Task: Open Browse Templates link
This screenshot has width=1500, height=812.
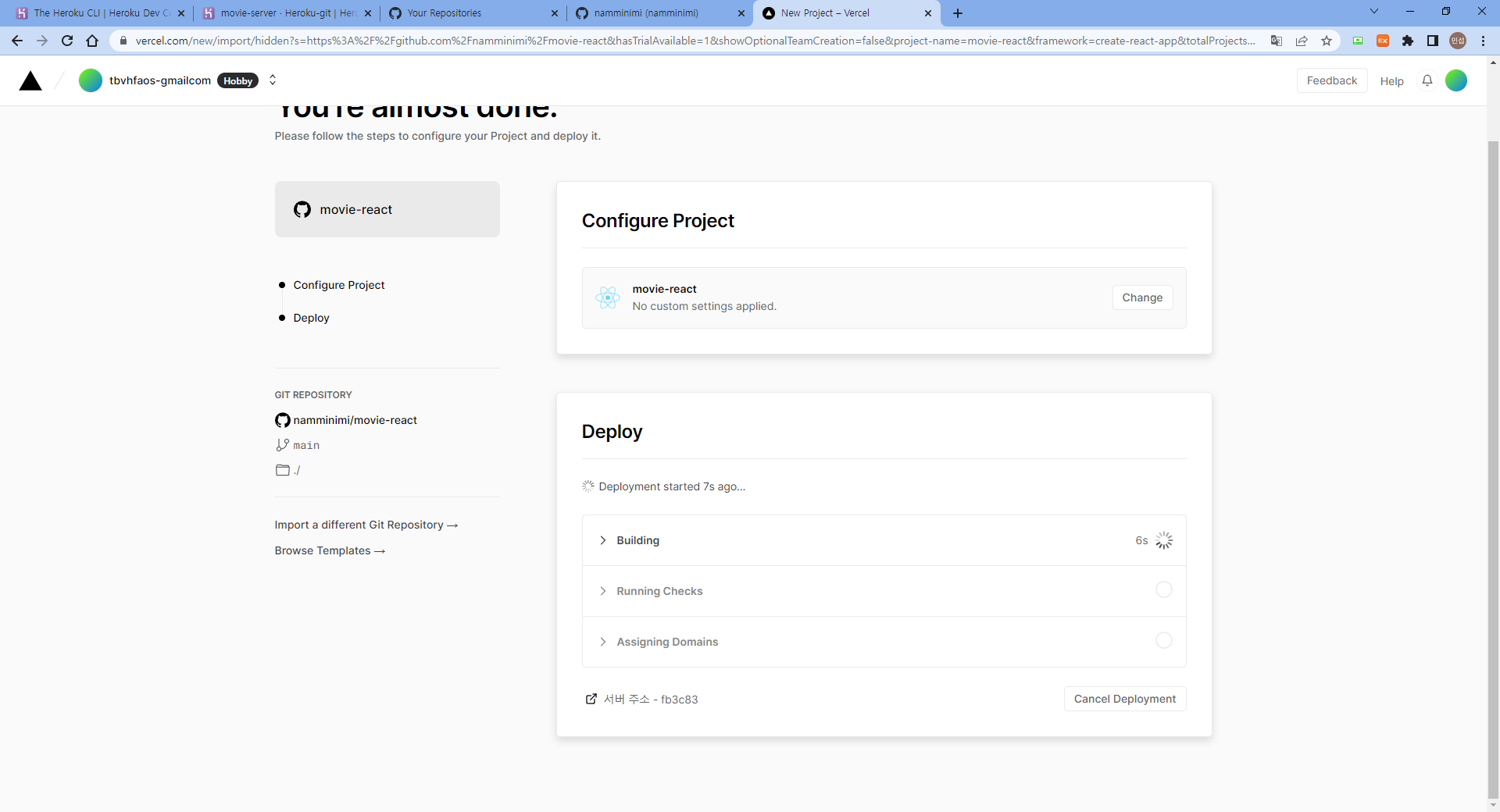Action: [x=330, y=550]
